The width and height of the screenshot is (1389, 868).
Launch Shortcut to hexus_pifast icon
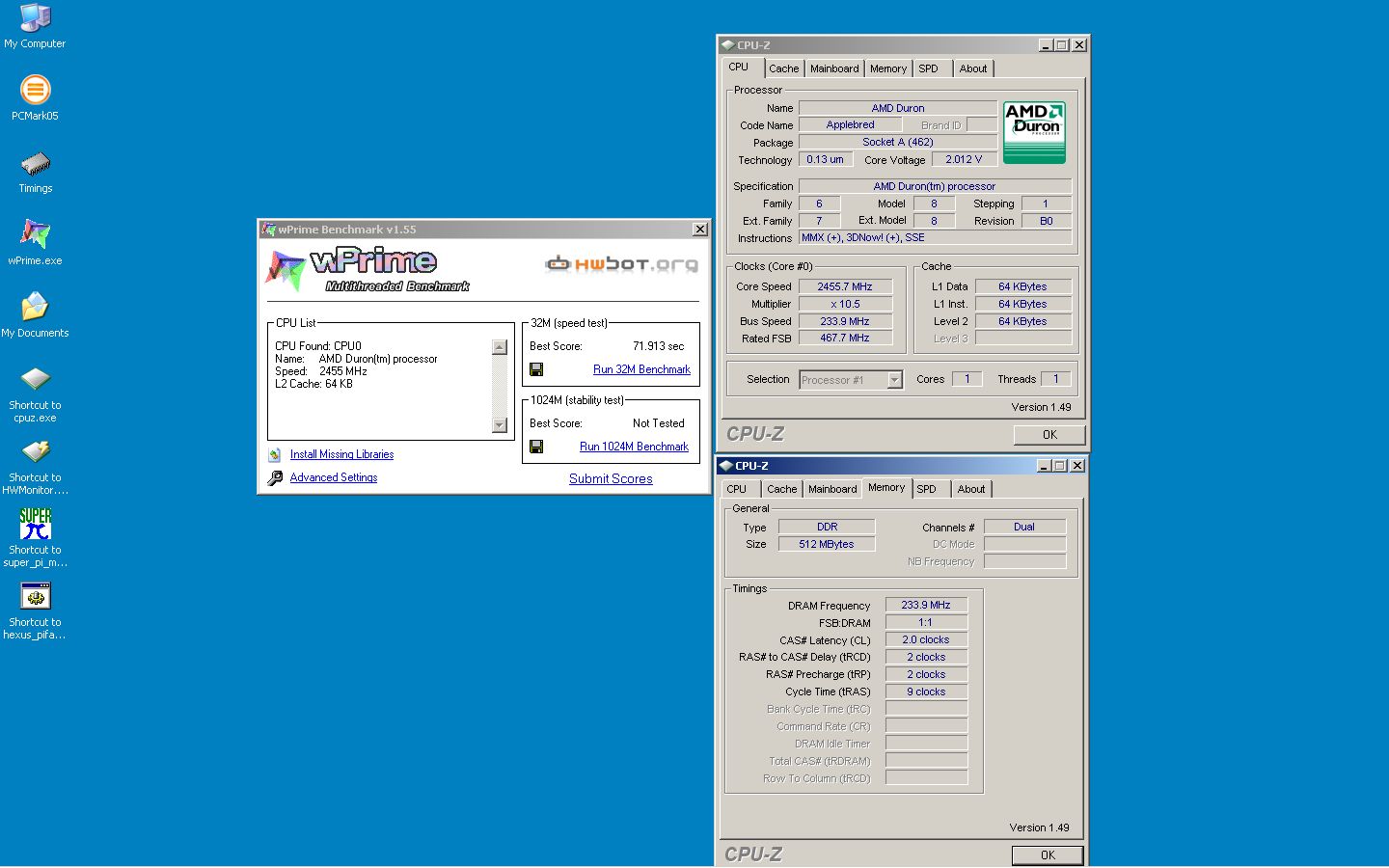click(35, 610)
